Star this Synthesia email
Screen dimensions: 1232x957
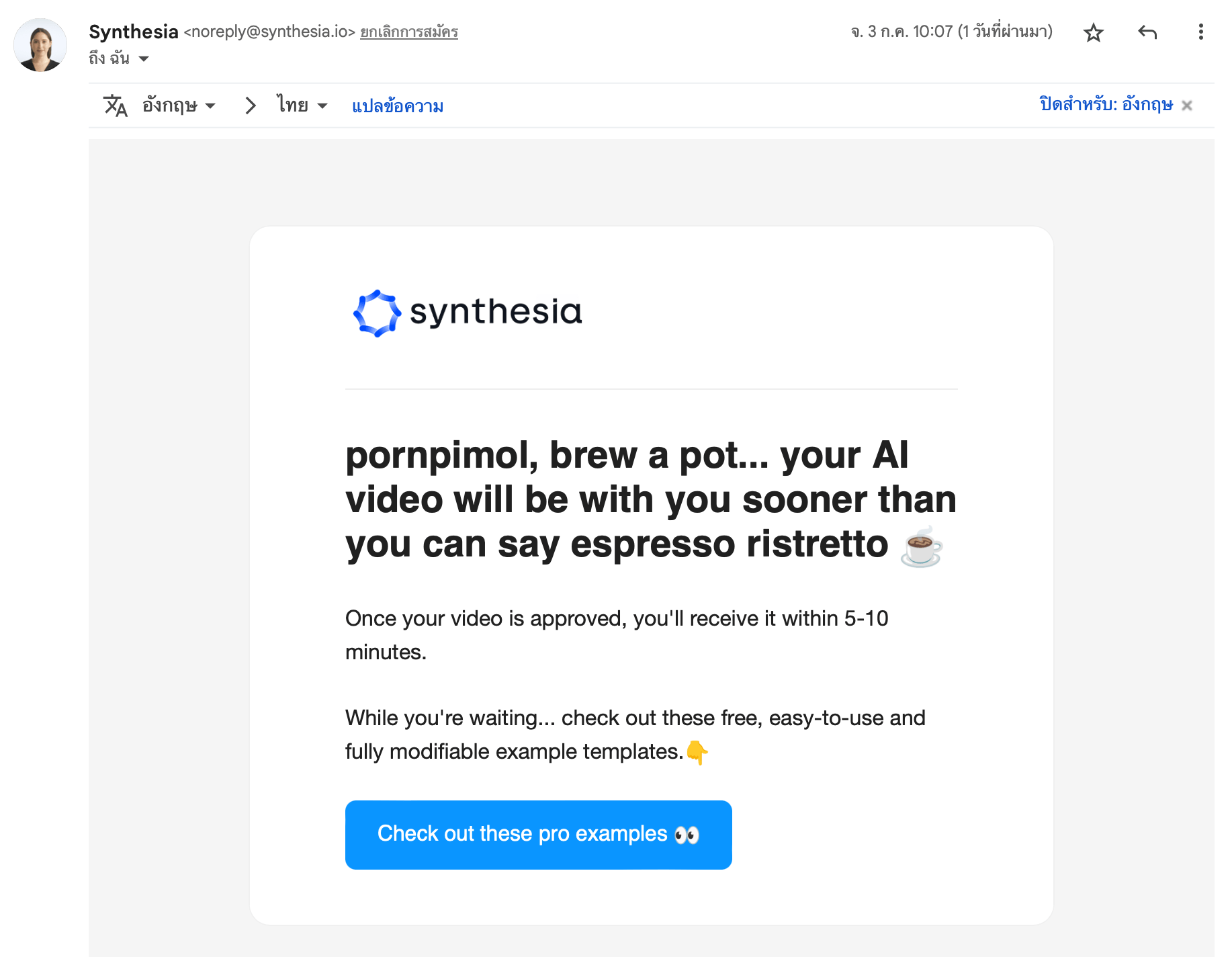point(1093,32)
